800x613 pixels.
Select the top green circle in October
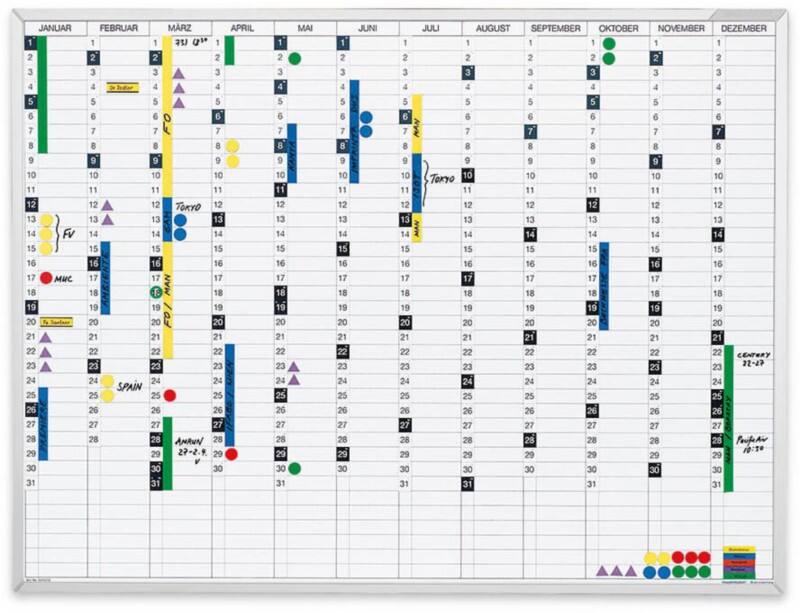pyautogui.click(x=609, y=44)
